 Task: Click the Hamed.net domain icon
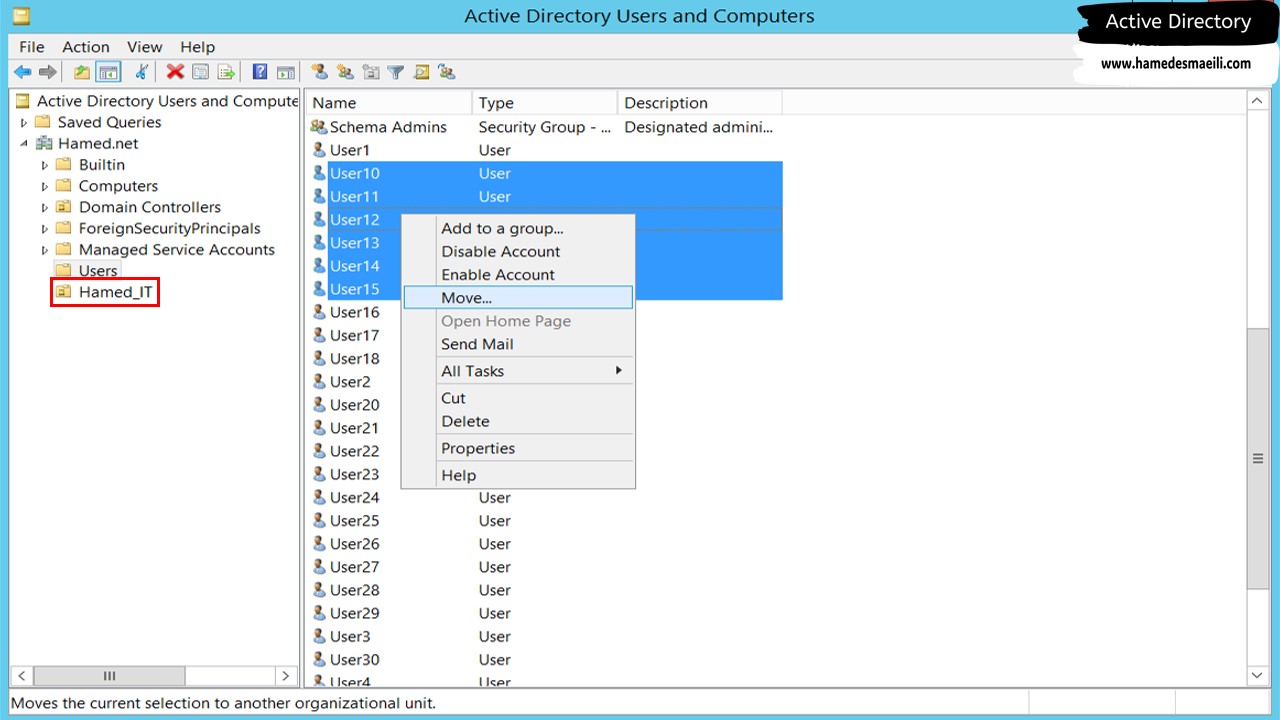point(43,143)
